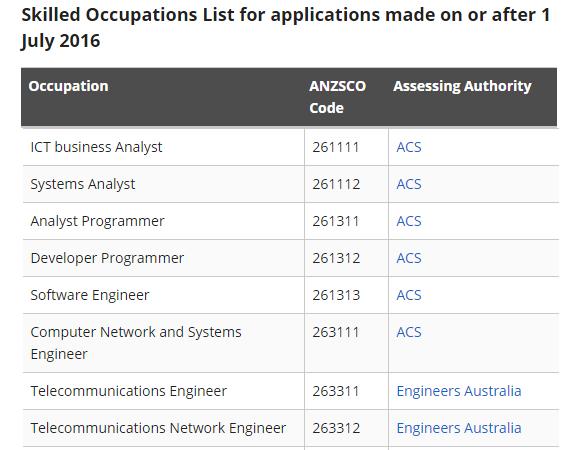The width and height of the screenshot is (579, 450).
Task: Open ACS link for ICT business Analyst
Action: coord(408,147)
